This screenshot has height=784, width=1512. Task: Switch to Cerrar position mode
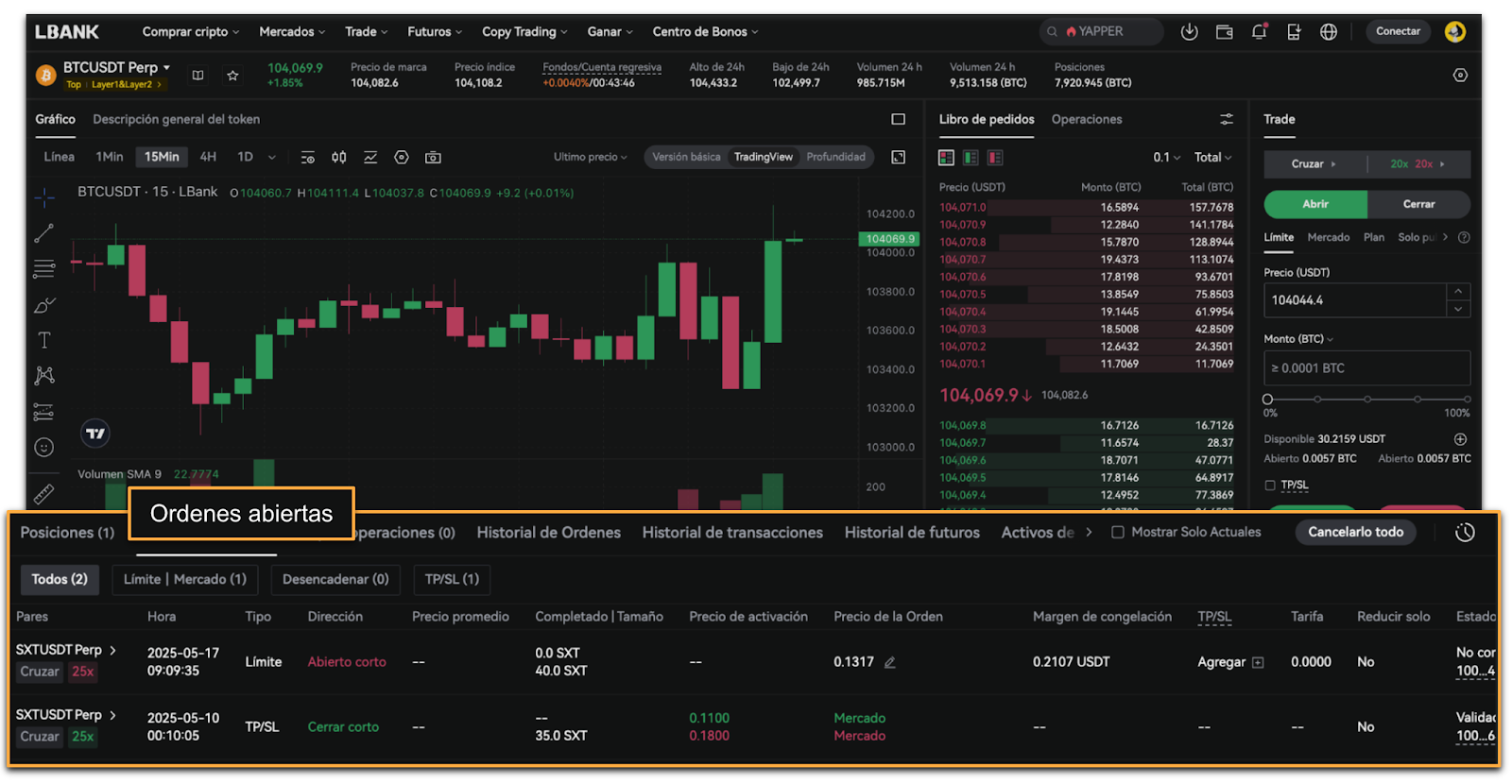click(1418, 204)
